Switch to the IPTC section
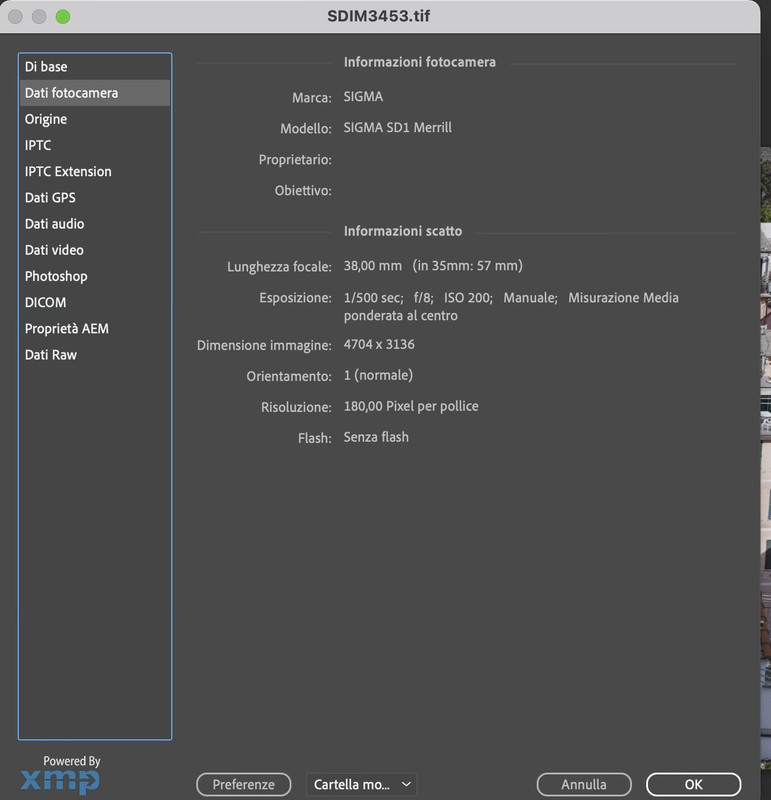 tap(95, 145)
